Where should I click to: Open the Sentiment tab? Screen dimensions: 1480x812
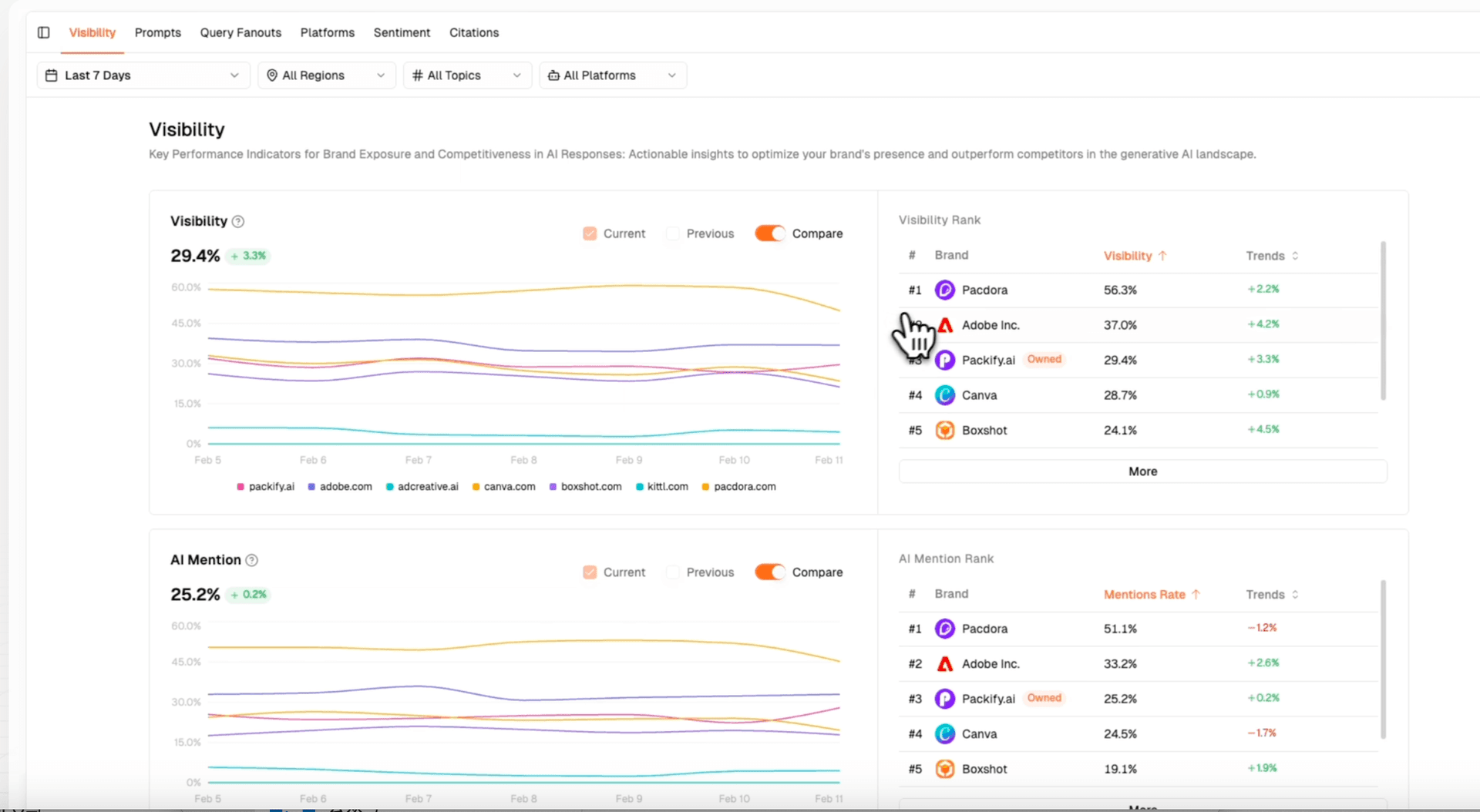(402, 32)
